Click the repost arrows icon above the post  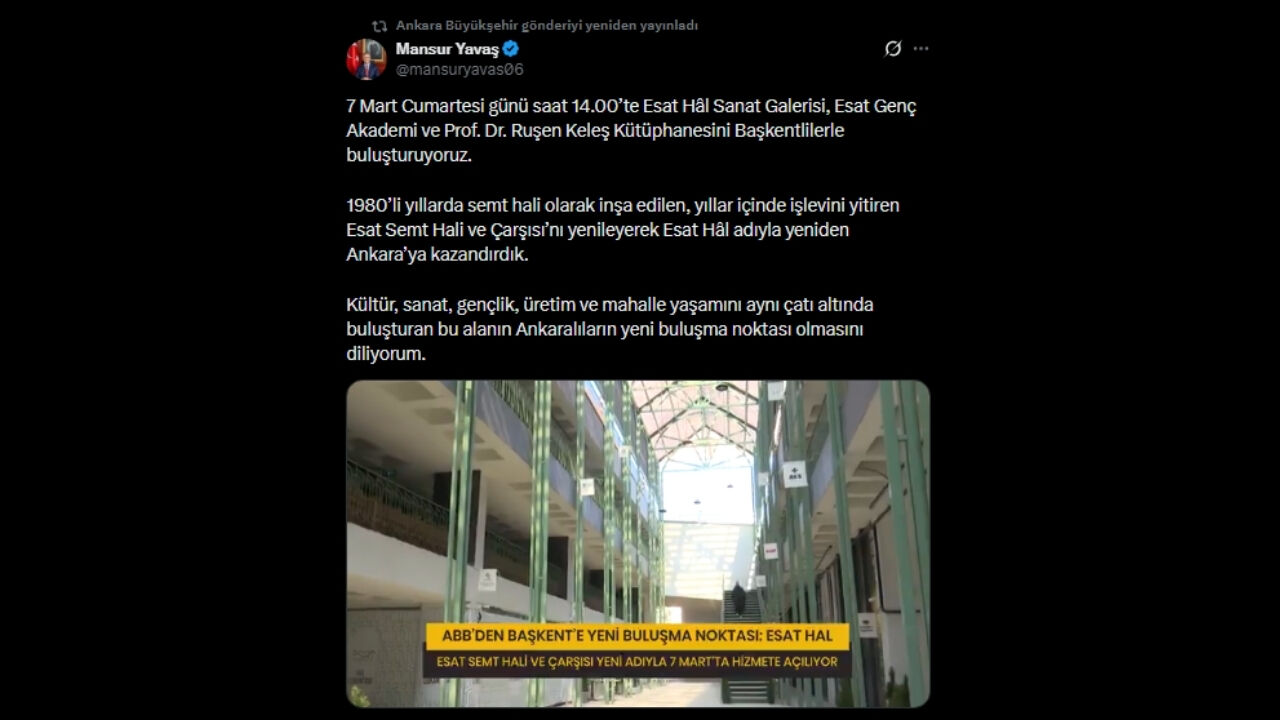379,26
